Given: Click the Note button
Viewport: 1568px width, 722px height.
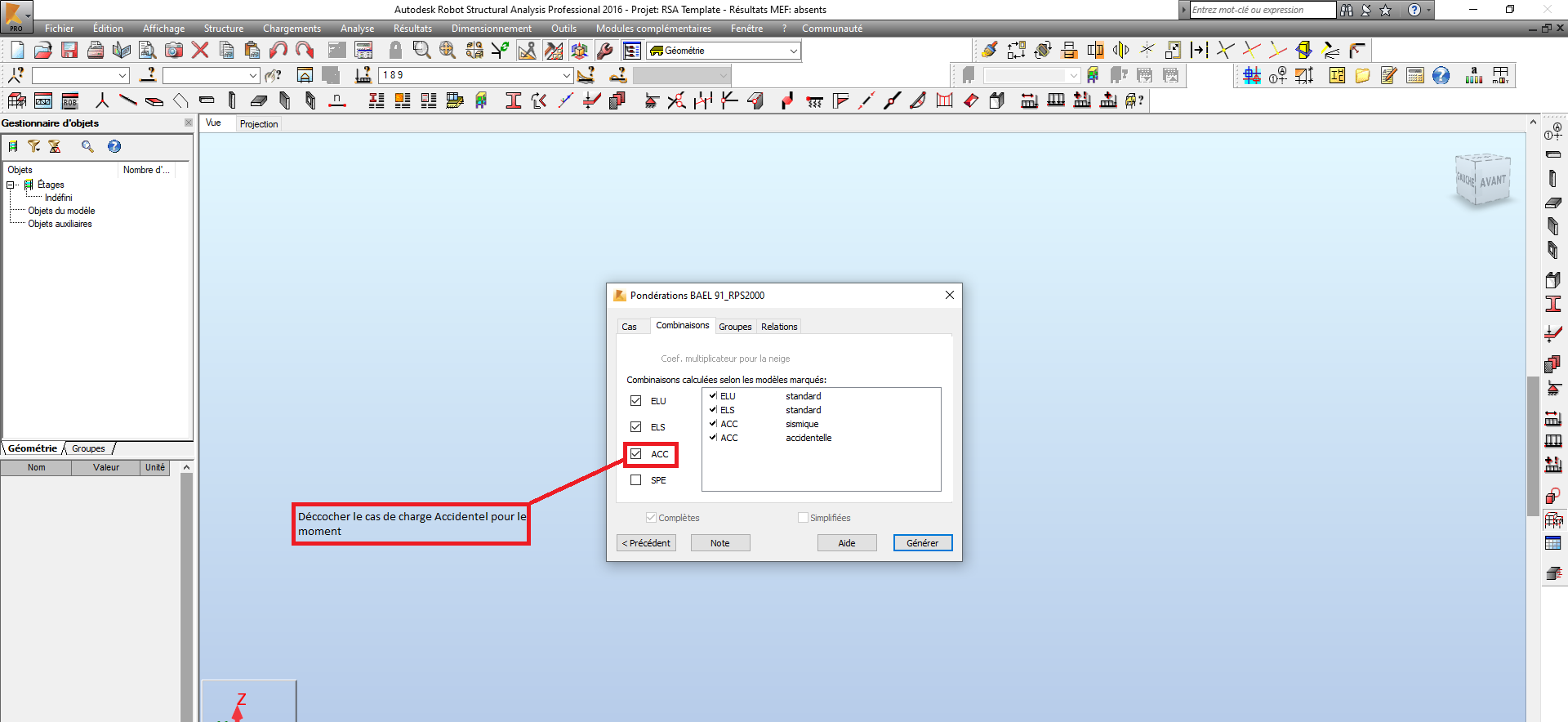Looking at the screenshot, I should (x=720, y=543).
